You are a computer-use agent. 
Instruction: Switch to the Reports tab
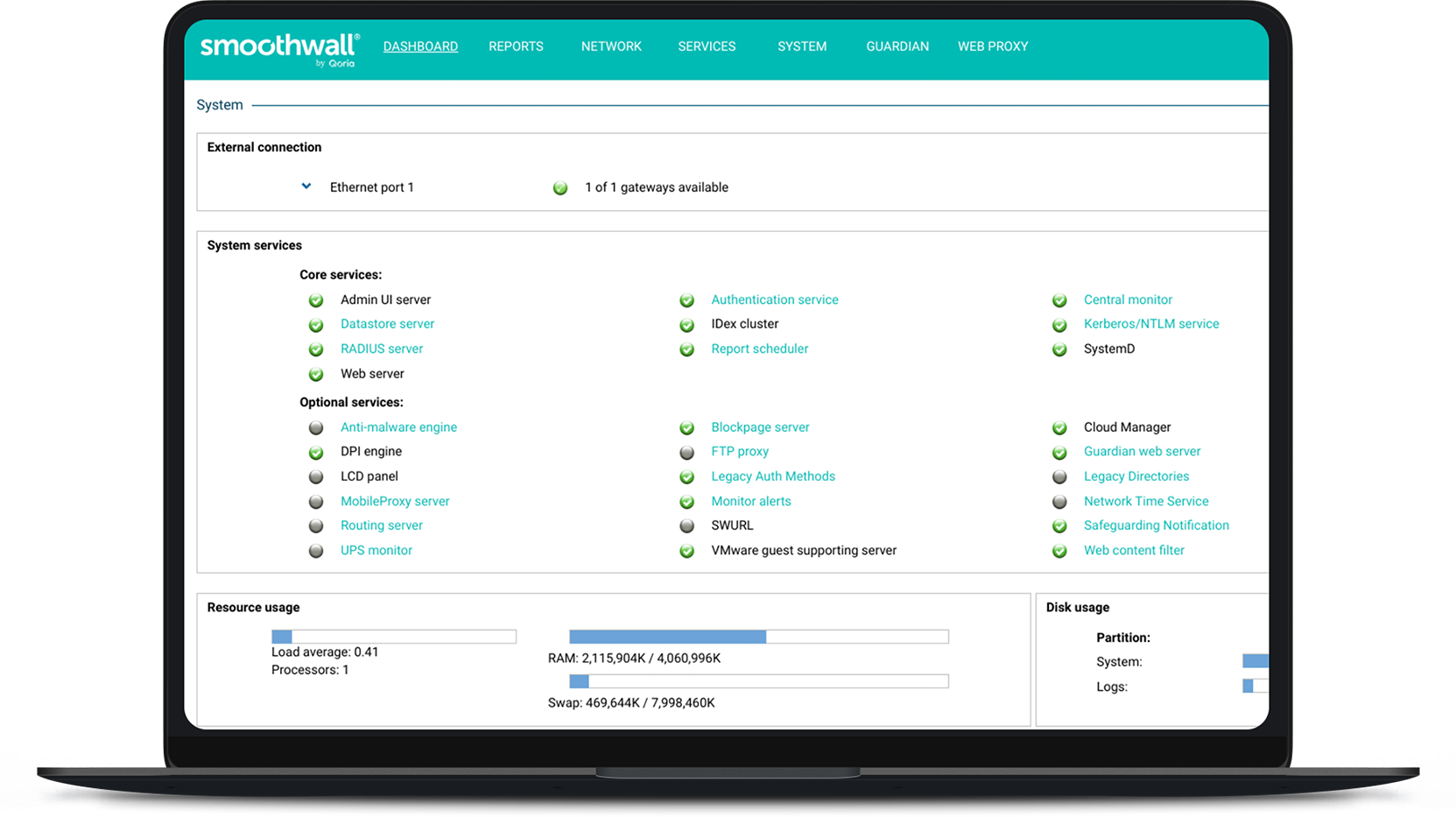click(516, 46)
